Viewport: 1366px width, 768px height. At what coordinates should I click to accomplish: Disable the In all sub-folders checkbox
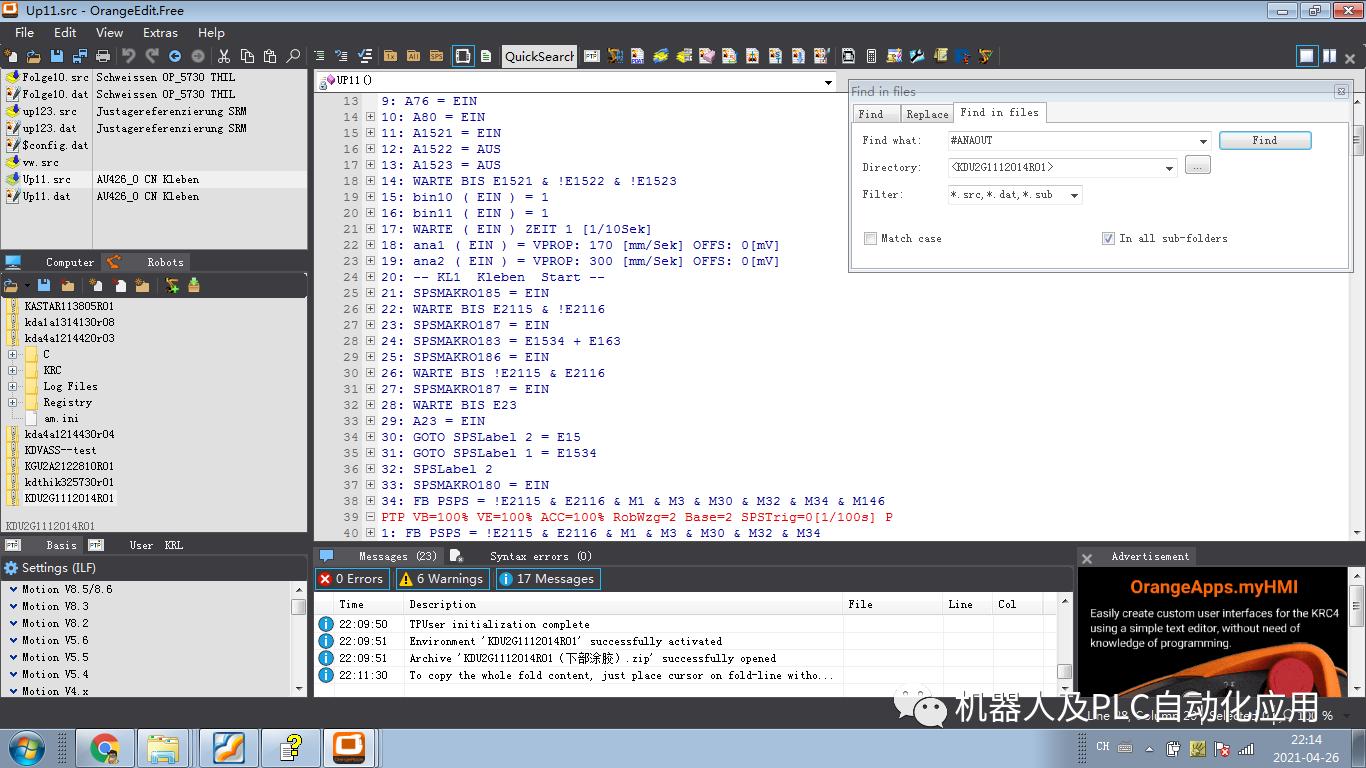1108,238
